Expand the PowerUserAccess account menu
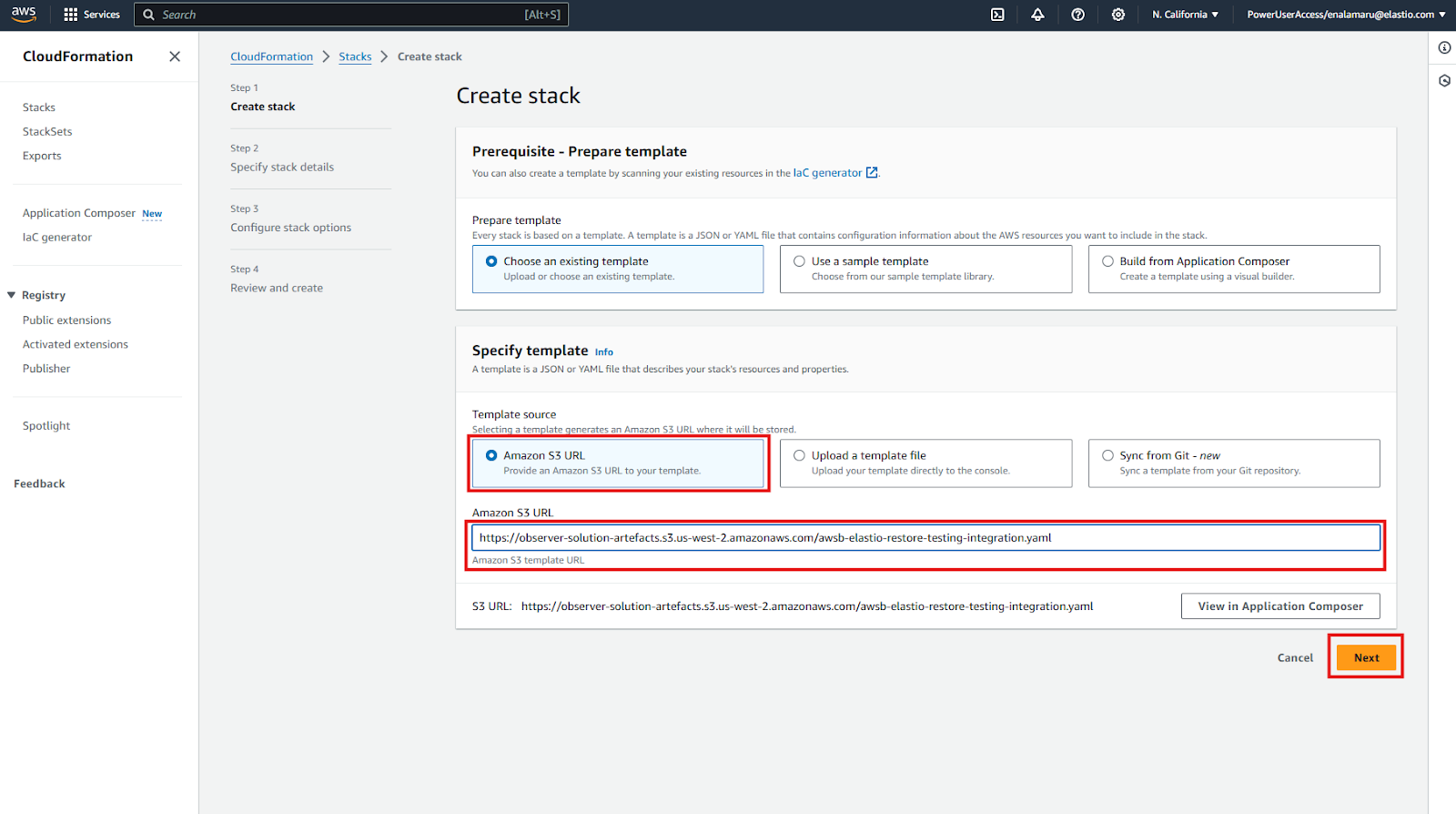This screenshot has width=1456, height=814. 1345,15
